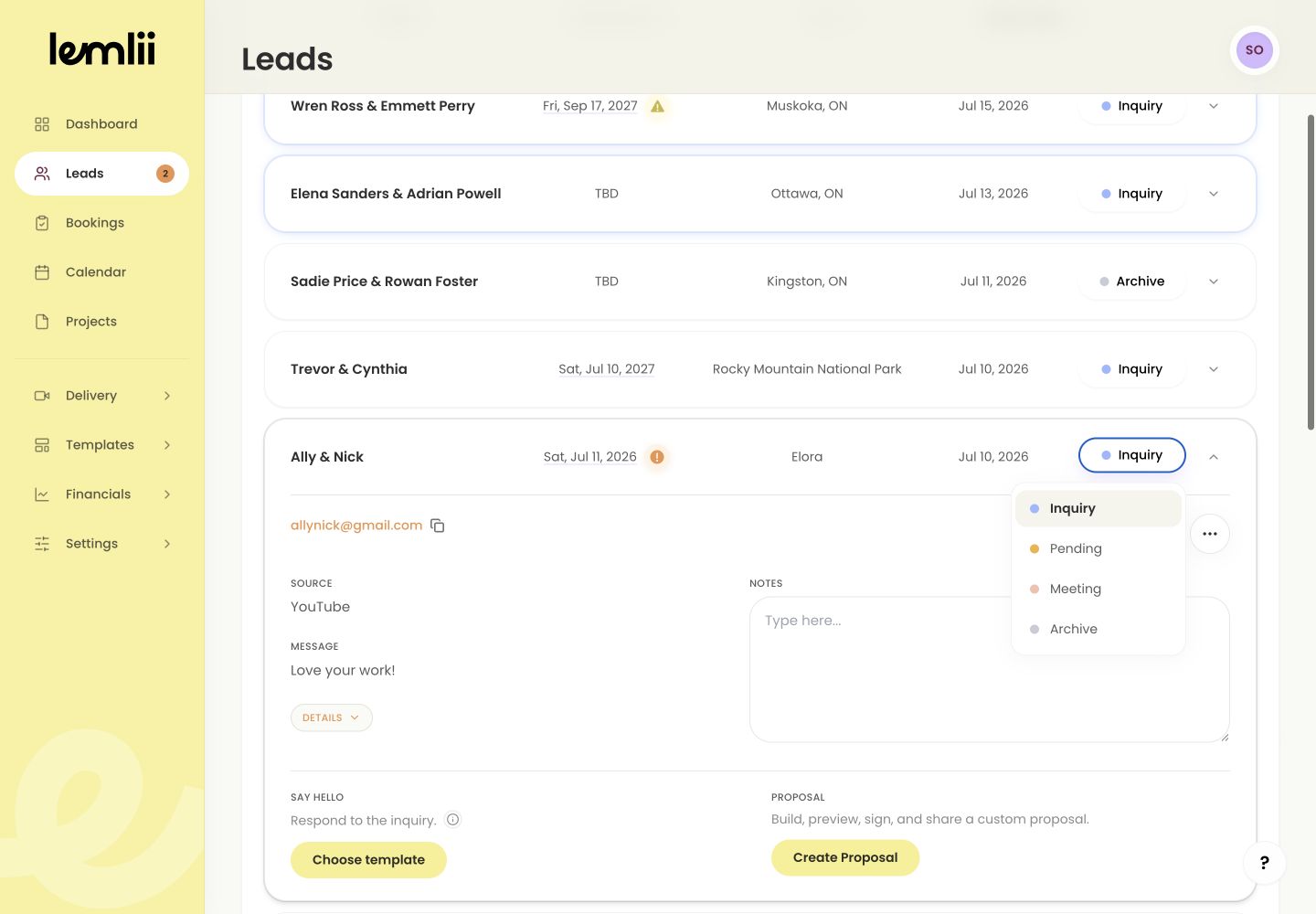
Task: Click the Bookings clipboard icon
Action: click(x=42, y=223)
